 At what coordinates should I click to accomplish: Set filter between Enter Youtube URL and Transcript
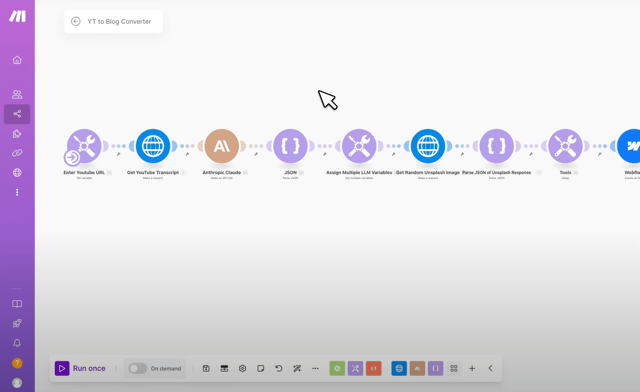[x=119, y=154]
